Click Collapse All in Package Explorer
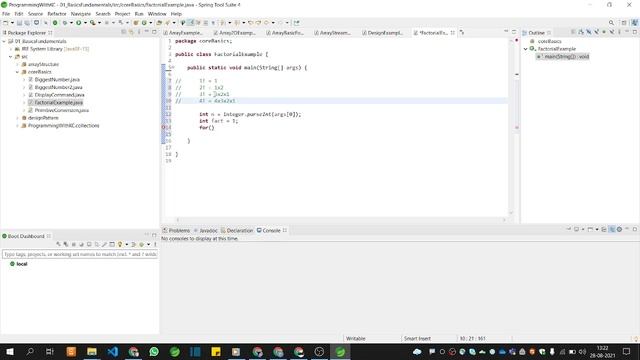The height and width of the screenshot is (360, 640). 124,32
